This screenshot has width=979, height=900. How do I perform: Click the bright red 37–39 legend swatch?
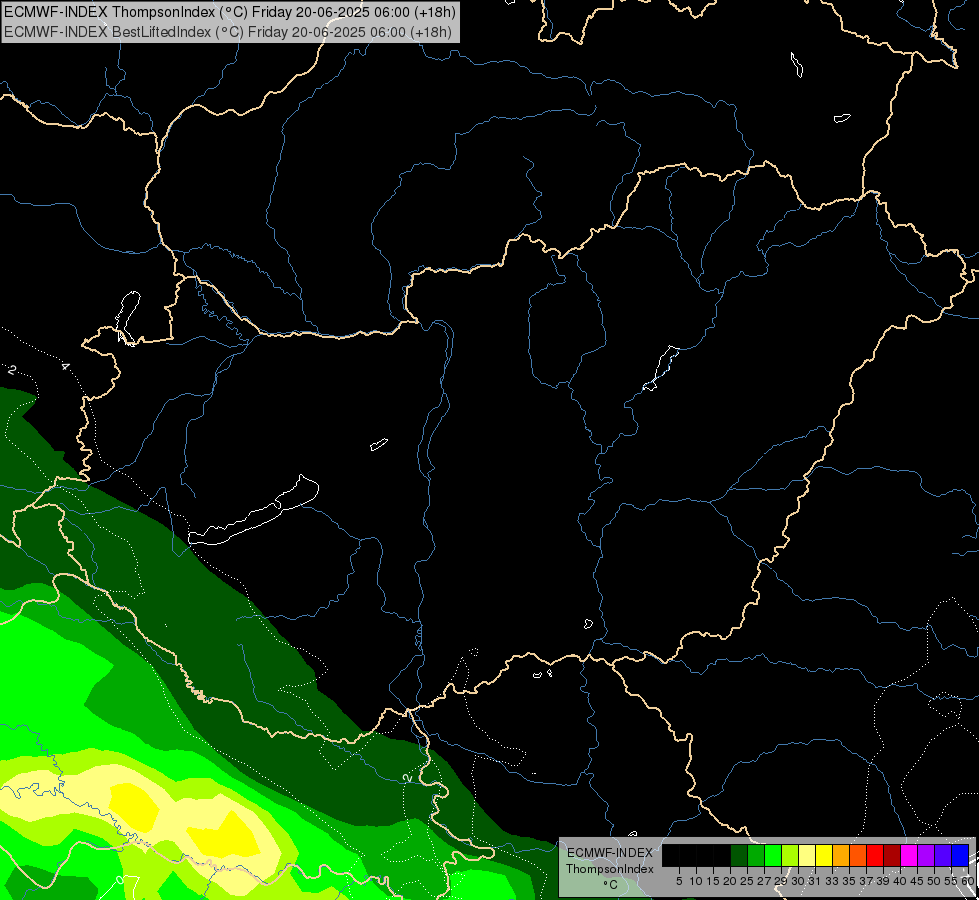[x=875, y=855]
